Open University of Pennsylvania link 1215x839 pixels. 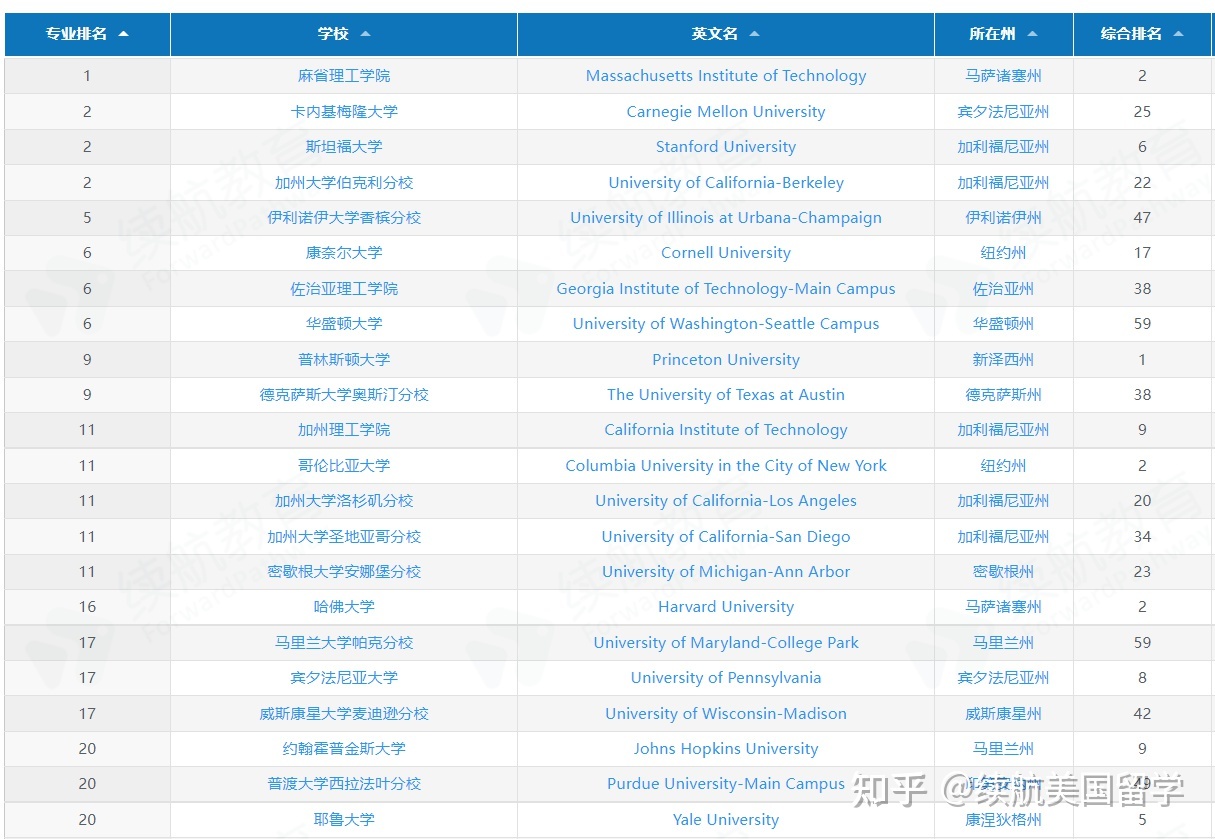(x=726, y=678)
